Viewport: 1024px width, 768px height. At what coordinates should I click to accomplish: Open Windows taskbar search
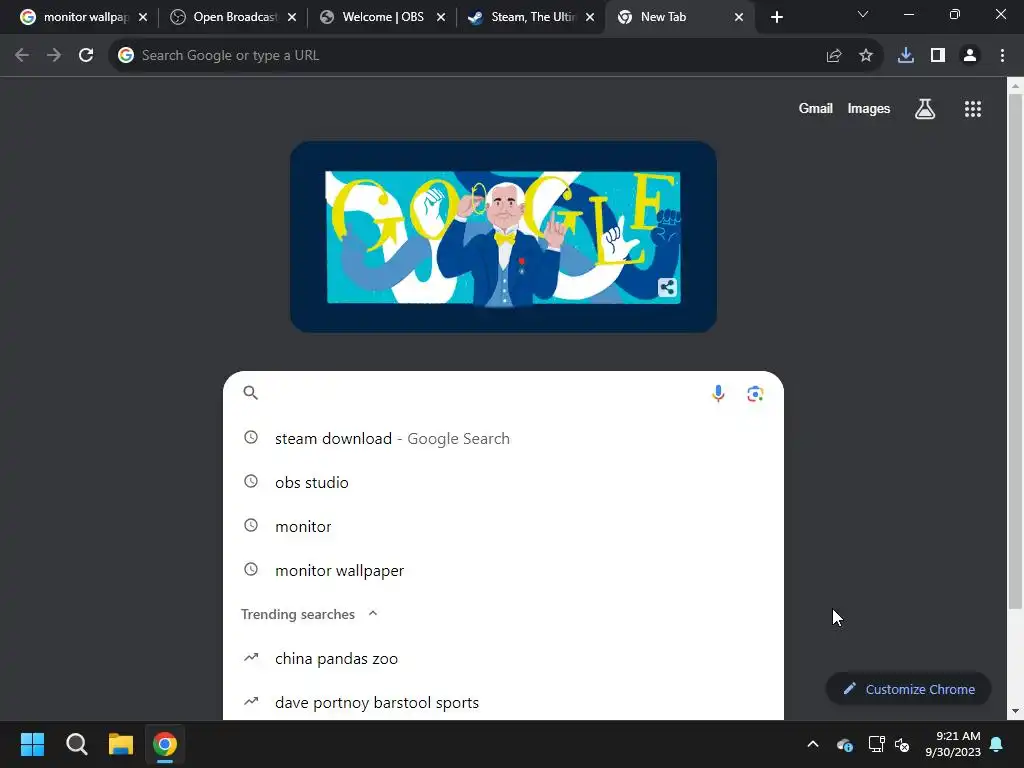[x=76, y=744]
